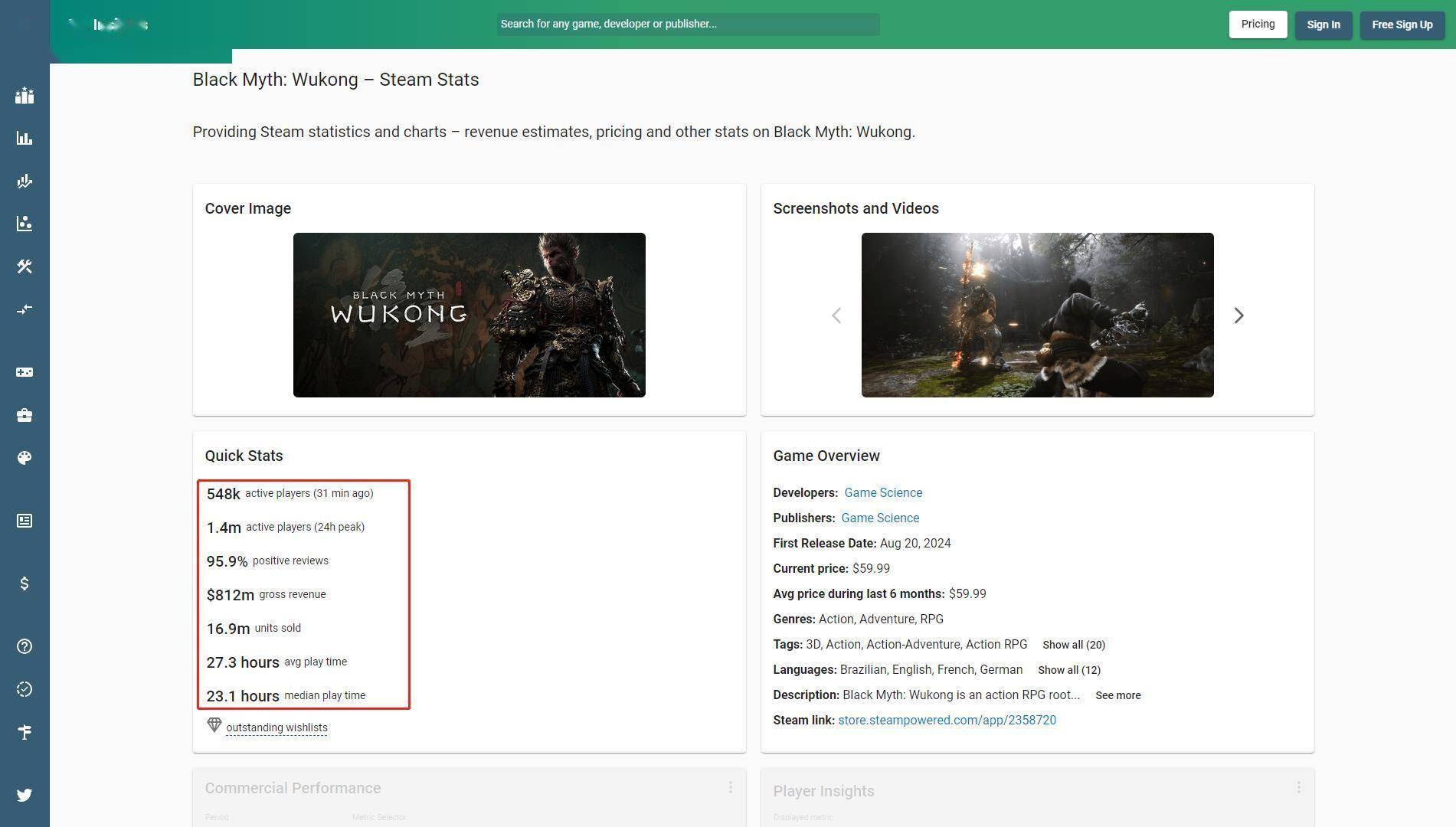Image resolution: width=1456 pixels, height=827 pixels.
Task: Click the site logo in the header
Action: coord(109,25)
